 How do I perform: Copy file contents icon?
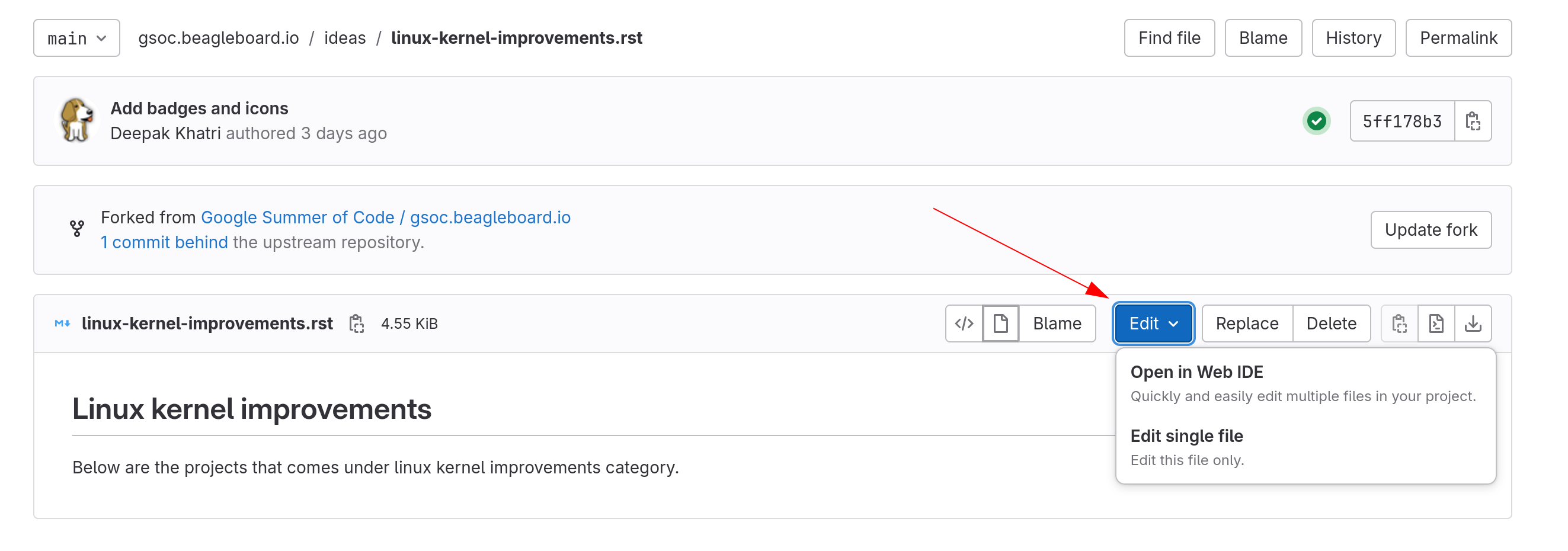[x=1399, y=324]
